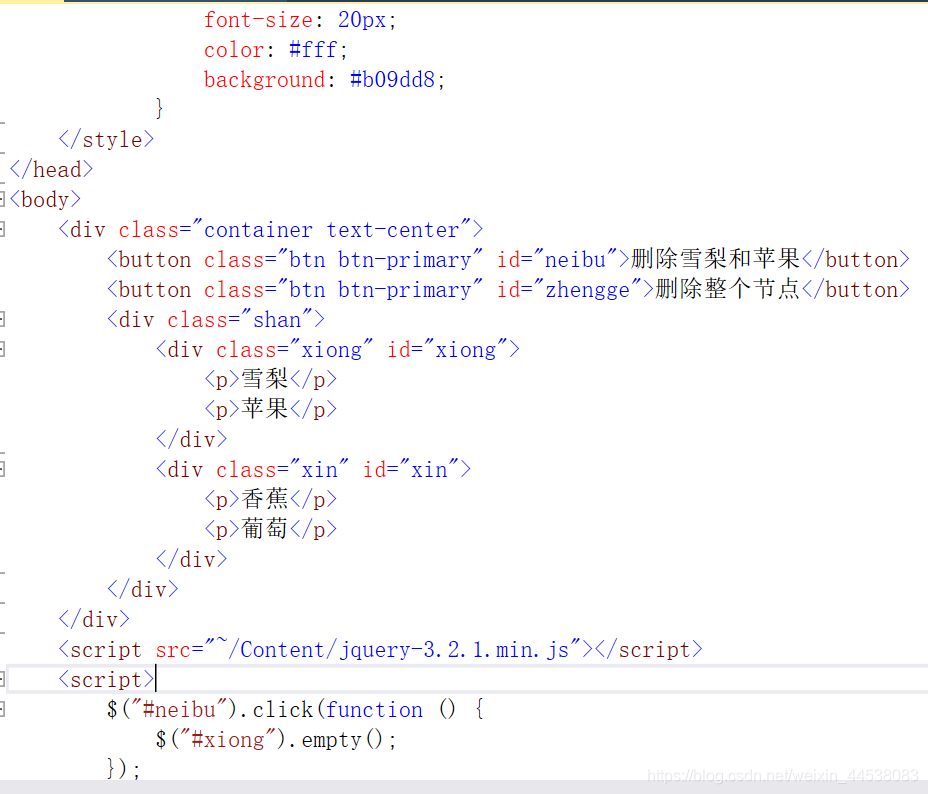The width and height of the screenshot is (928, 794).
Task: Click the function keyword
Action: pos(374,709)
